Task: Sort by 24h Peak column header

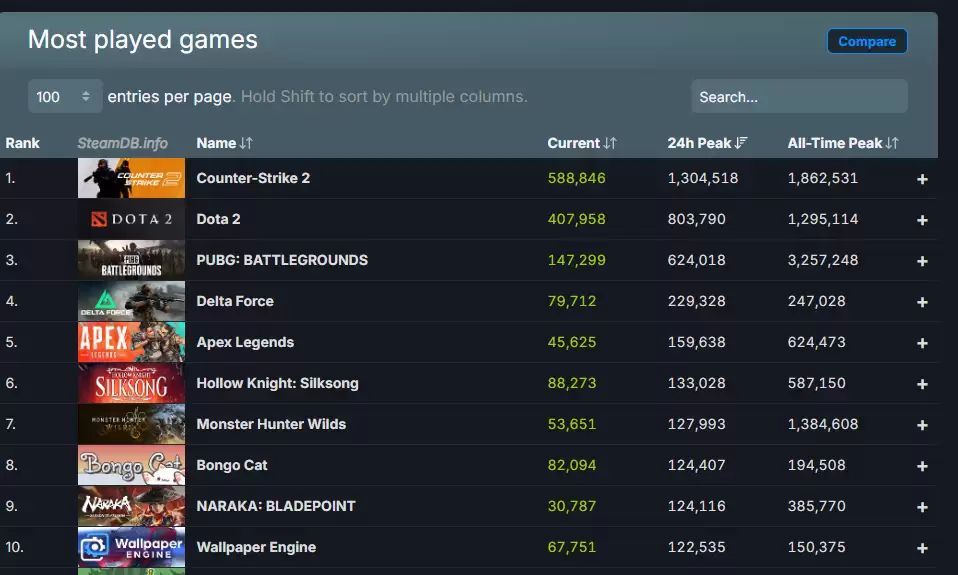Action: pos(707,143)
